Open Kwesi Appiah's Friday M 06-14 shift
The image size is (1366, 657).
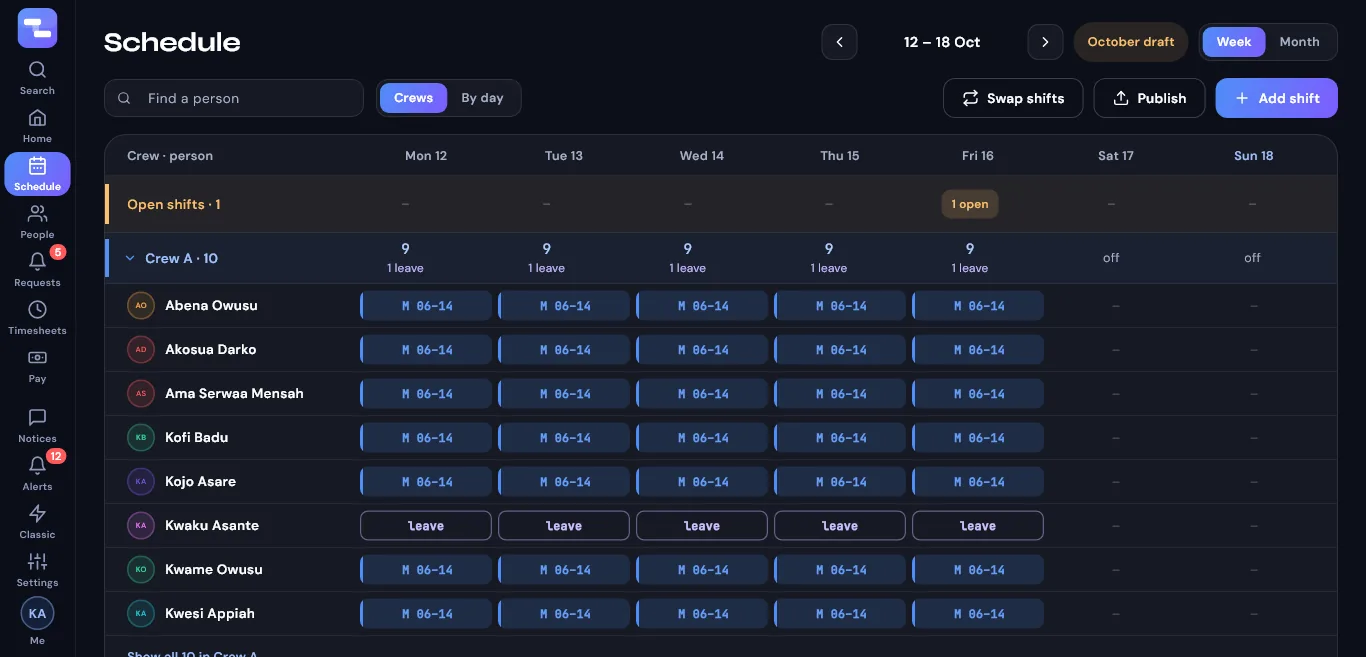978,614
